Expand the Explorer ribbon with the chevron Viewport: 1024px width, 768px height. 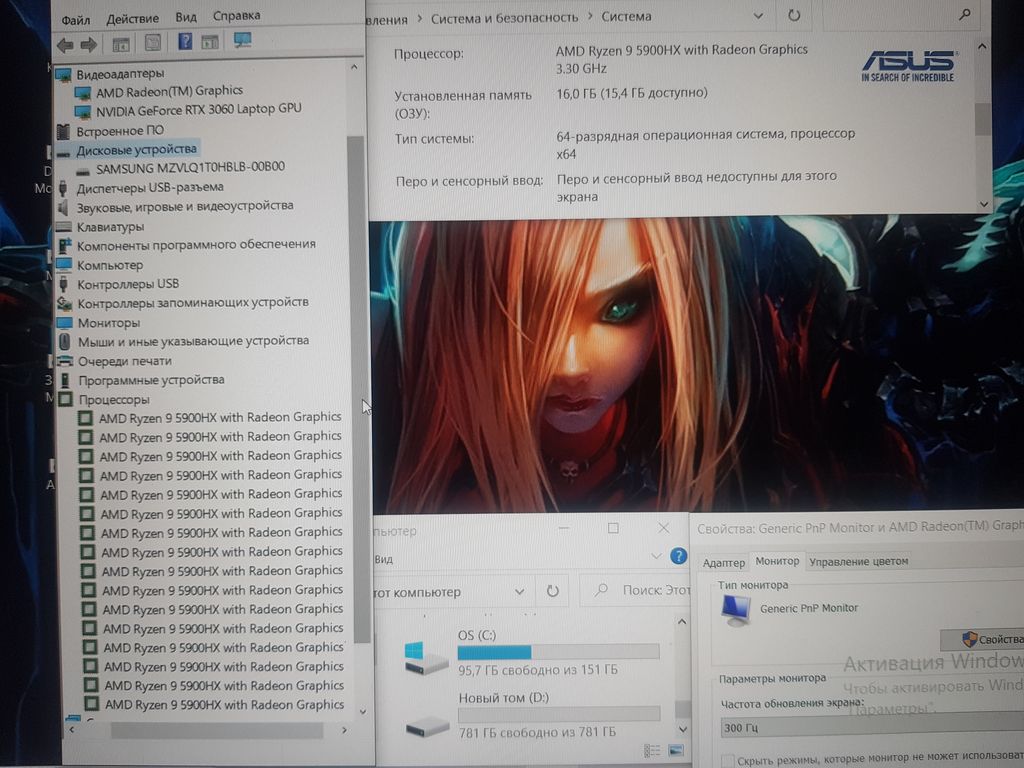[656, 556]
